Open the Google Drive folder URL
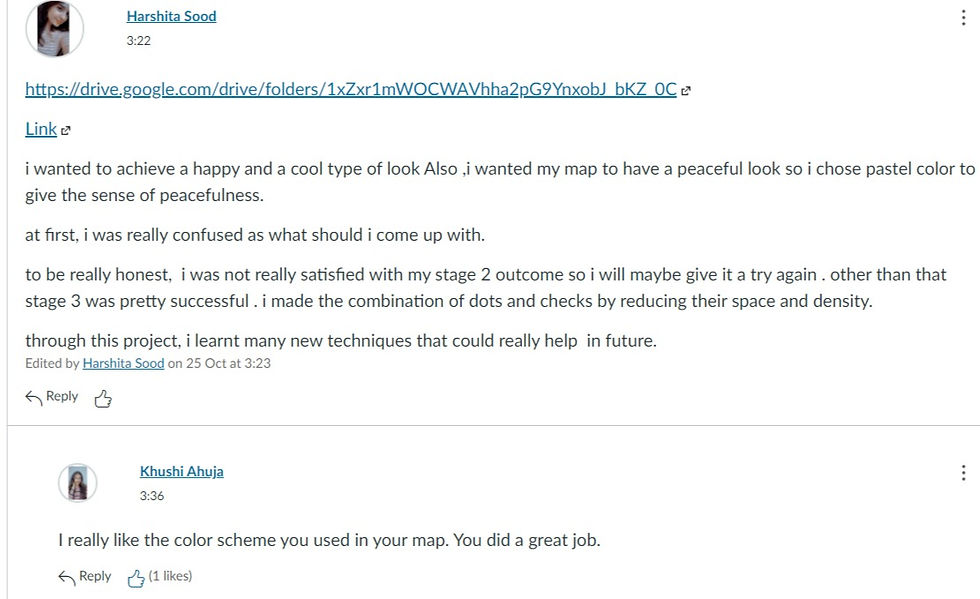Image resolution: width=980 pixels, height=599 pixels. tap(350, 89)
